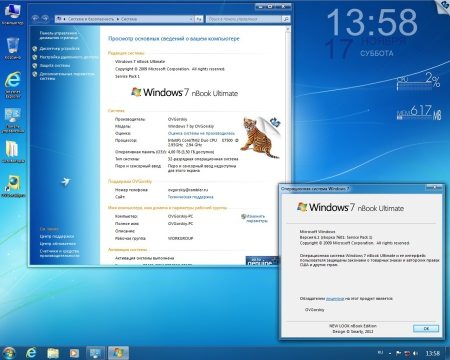Open Windows Experience Index rating link
The width and height of the screenshot is (450, 360).
click(201, 133)
